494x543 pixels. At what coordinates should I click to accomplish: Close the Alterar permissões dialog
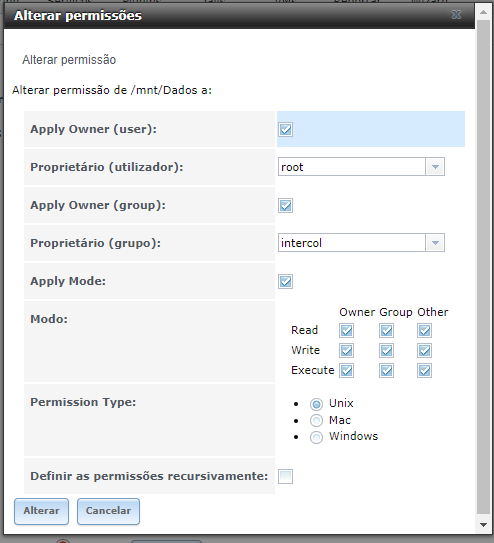[x=456, y=15]
